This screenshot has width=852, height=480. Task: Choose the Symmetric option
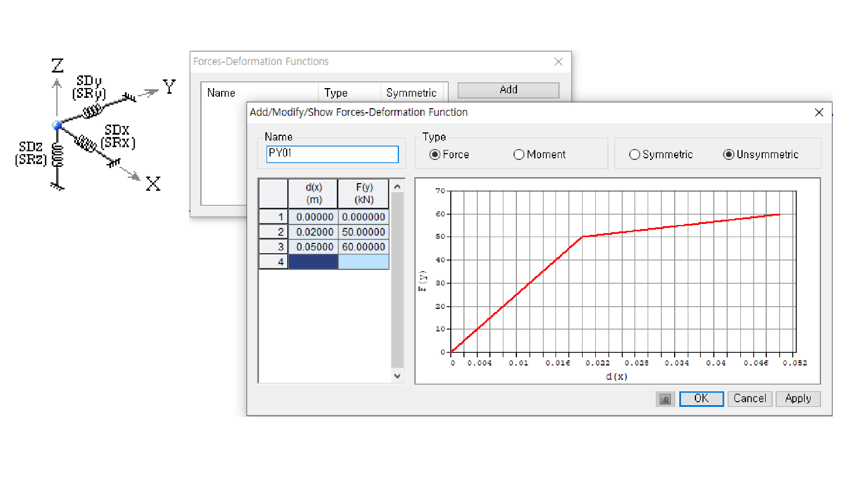pos(634,155)
